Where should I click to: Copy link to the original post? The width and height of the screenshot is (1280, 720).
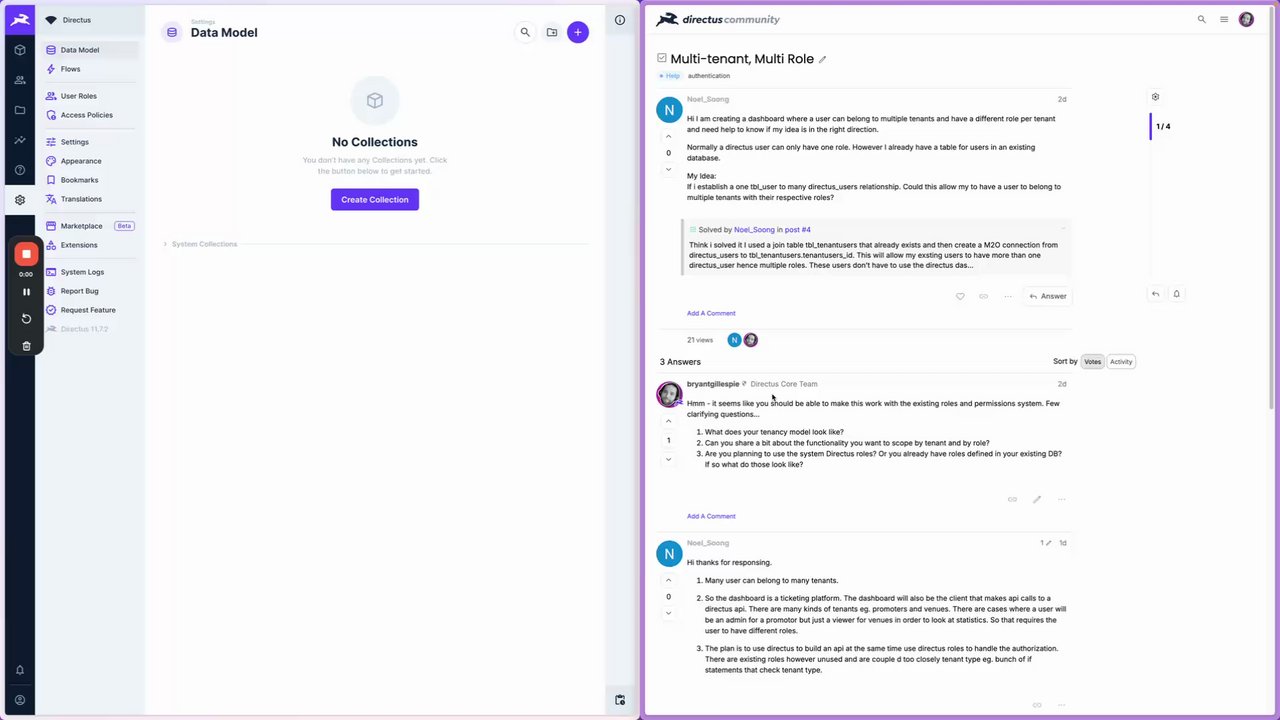pyautogui.click(x=984, y=296)
